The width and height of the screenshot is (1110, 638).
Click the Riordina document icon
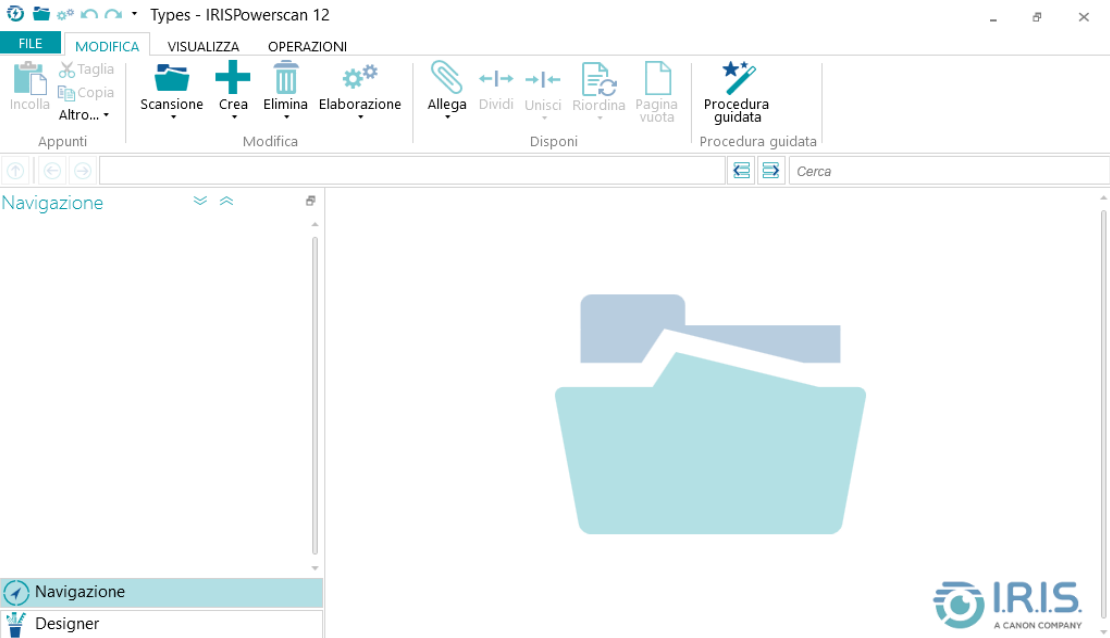(x=598, y=79)
